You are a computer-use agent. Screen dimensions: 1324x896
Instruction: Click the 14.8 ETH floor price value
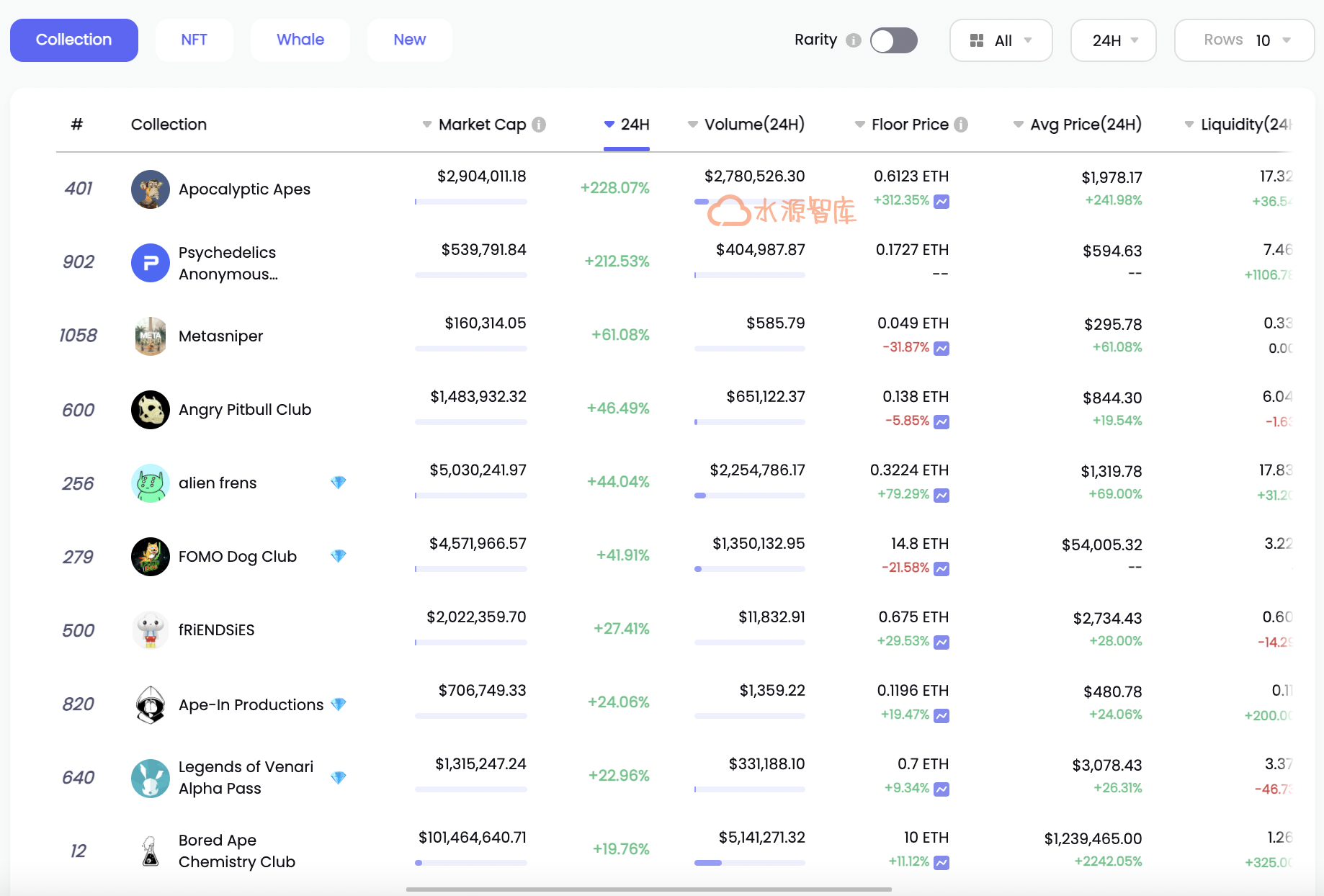pyautogui.click(x=920, y=544)
